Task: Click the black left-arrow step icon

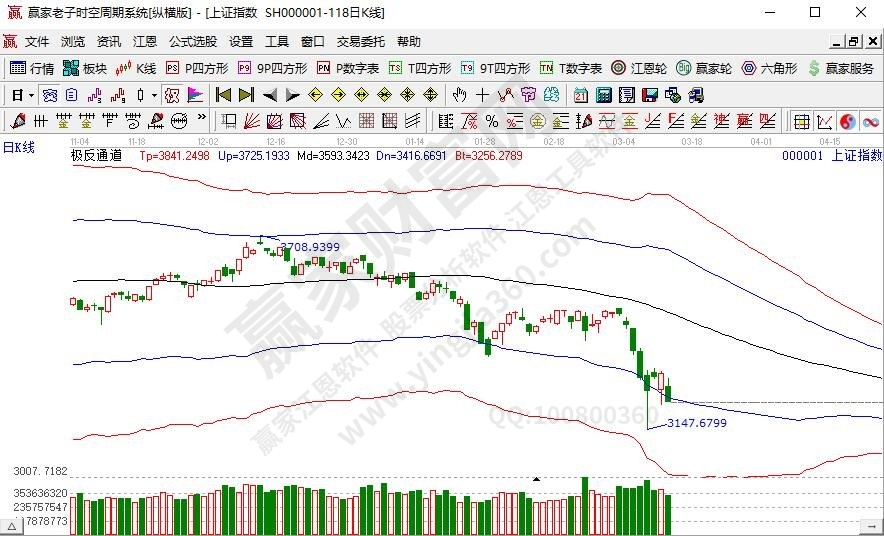Action: point(270,95)
